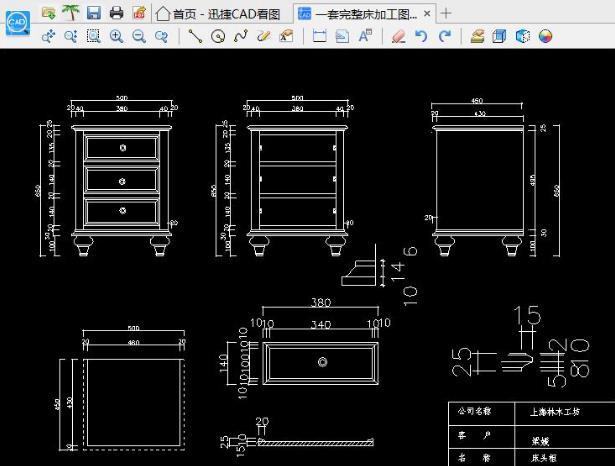Click the printer icon
The image size is (615, 466).
click(116, 13)
